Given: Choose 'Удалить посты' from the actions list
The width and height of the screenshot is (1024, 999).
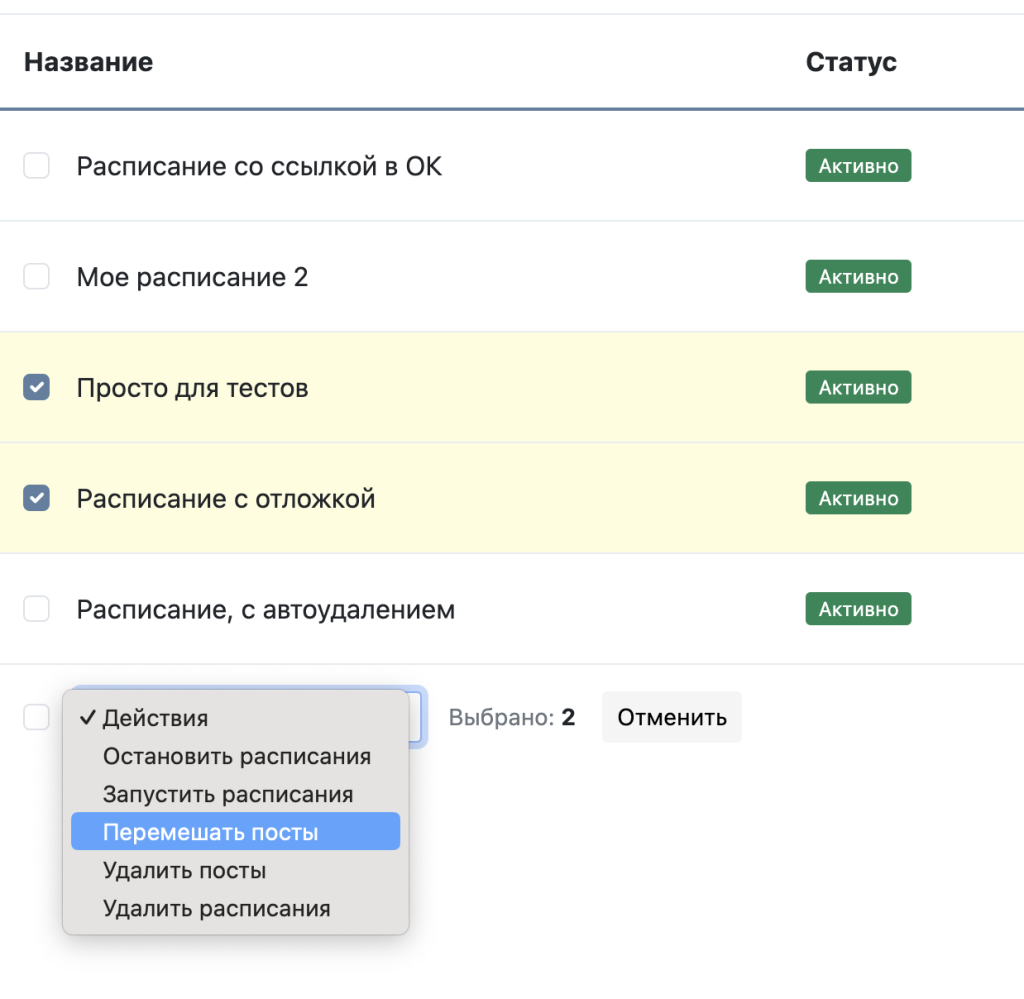Looking at the screenshot, I should 184,870.
